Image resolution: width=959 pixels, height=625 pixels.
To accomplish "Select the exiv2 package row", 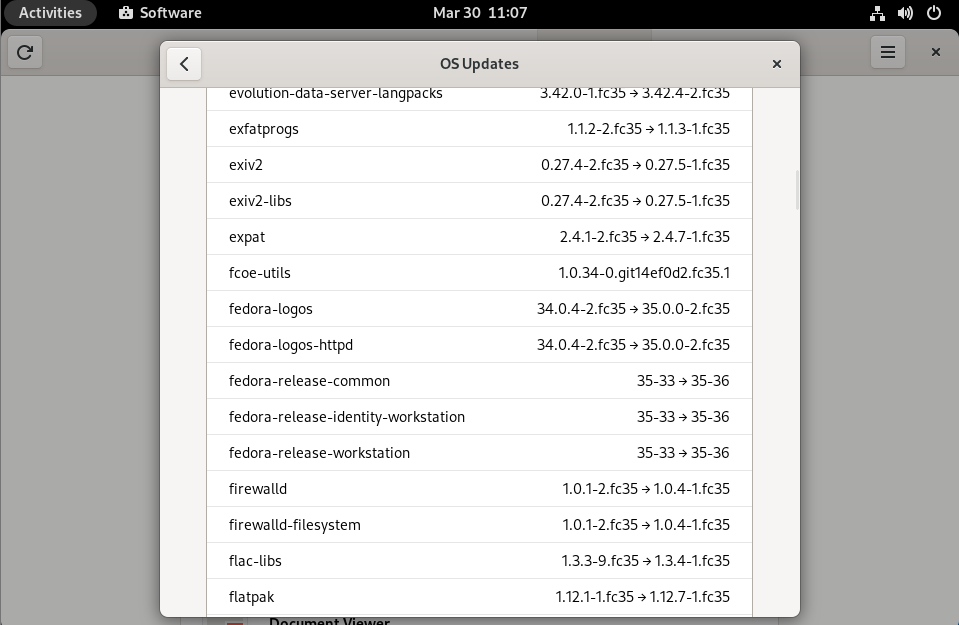I will (480, 165).
